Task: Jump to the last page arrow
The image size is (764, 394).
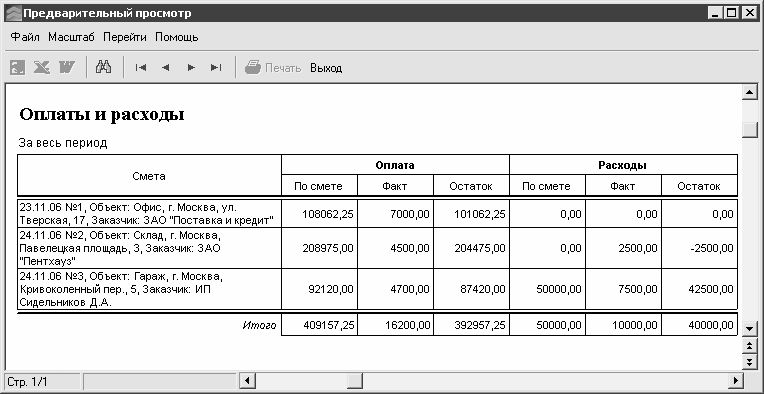Action: 216,68
